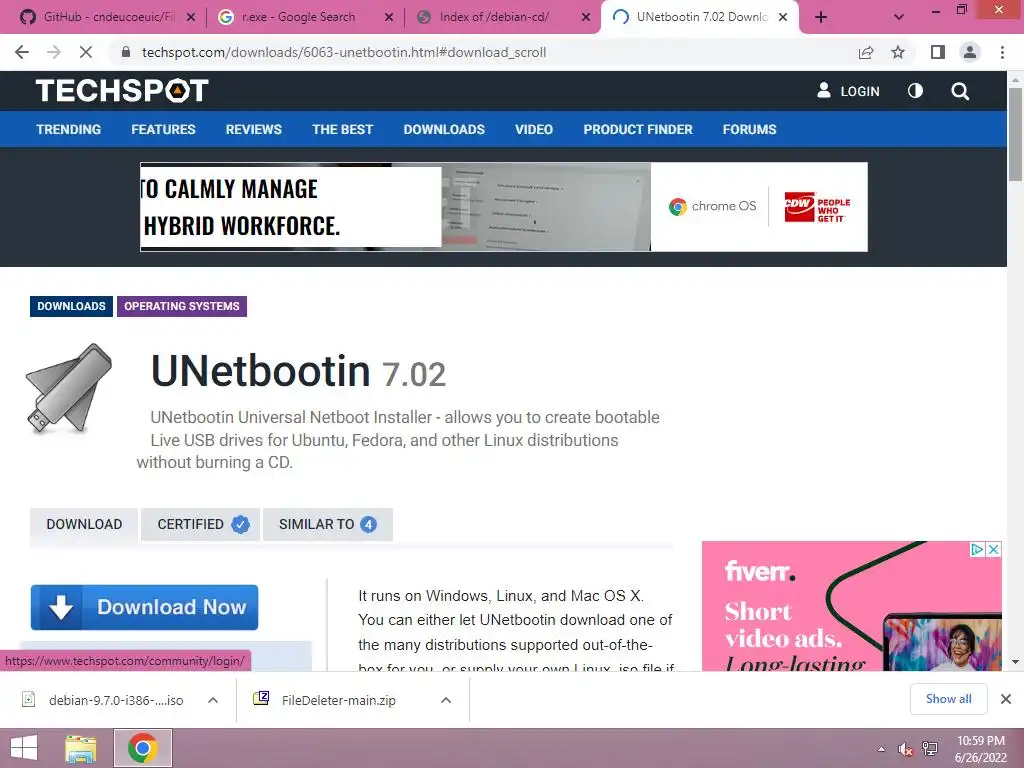The height and width of the screenshot is (768, 1024).
Task: Click the network tray icon
Action: 930,748
